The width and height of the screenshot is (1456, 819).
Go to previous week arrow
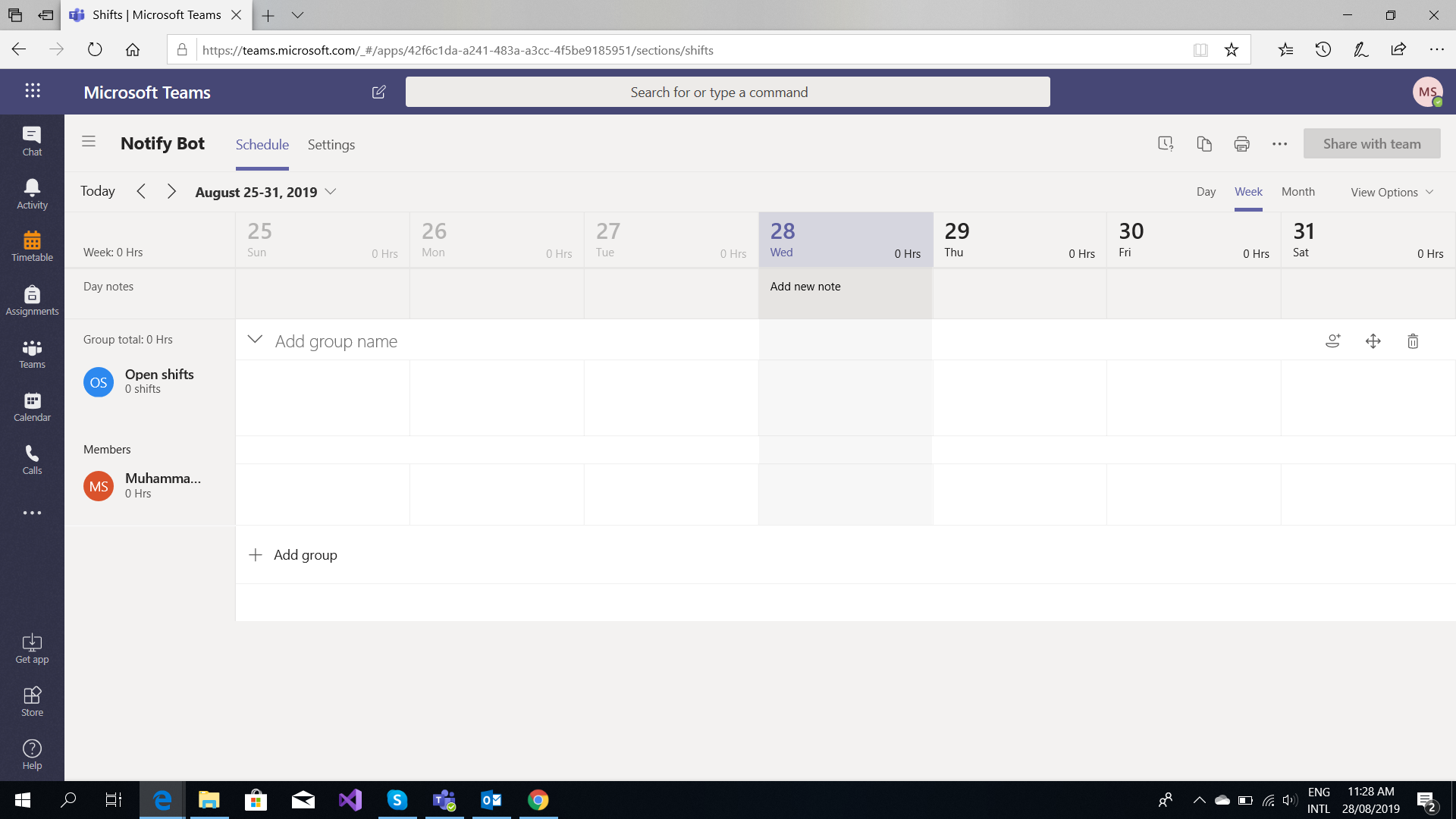141,191
